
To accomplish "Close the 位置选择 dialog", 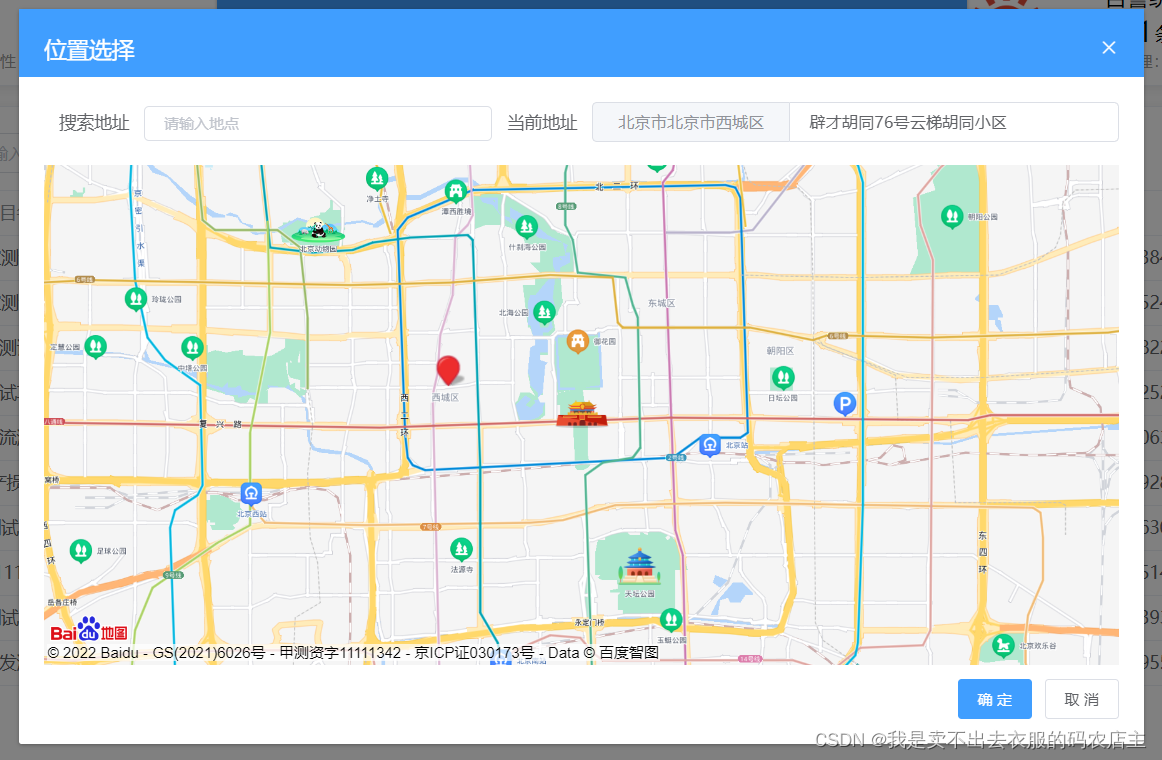I will pyautogui.click(x=1109, y=47).
